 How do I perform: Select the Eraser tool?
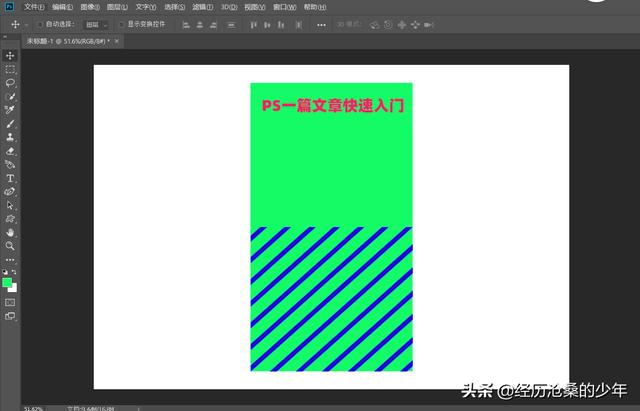[x=10, y=151]
